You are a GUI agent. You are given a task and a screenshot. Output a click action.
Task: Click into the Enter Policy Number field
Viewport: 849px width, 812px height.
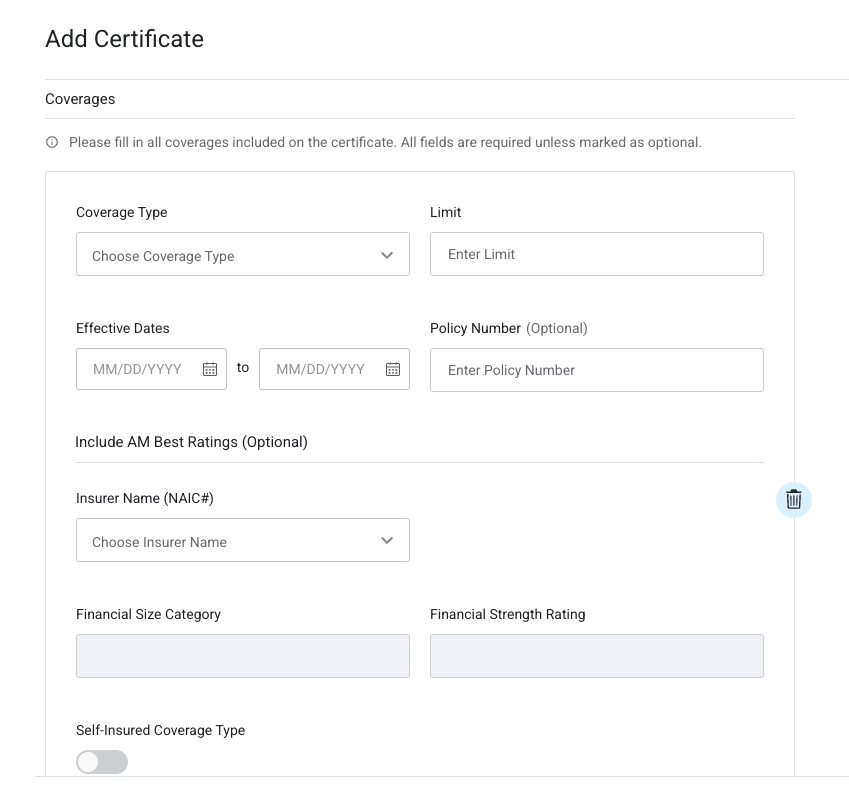[x=596, y=370]
